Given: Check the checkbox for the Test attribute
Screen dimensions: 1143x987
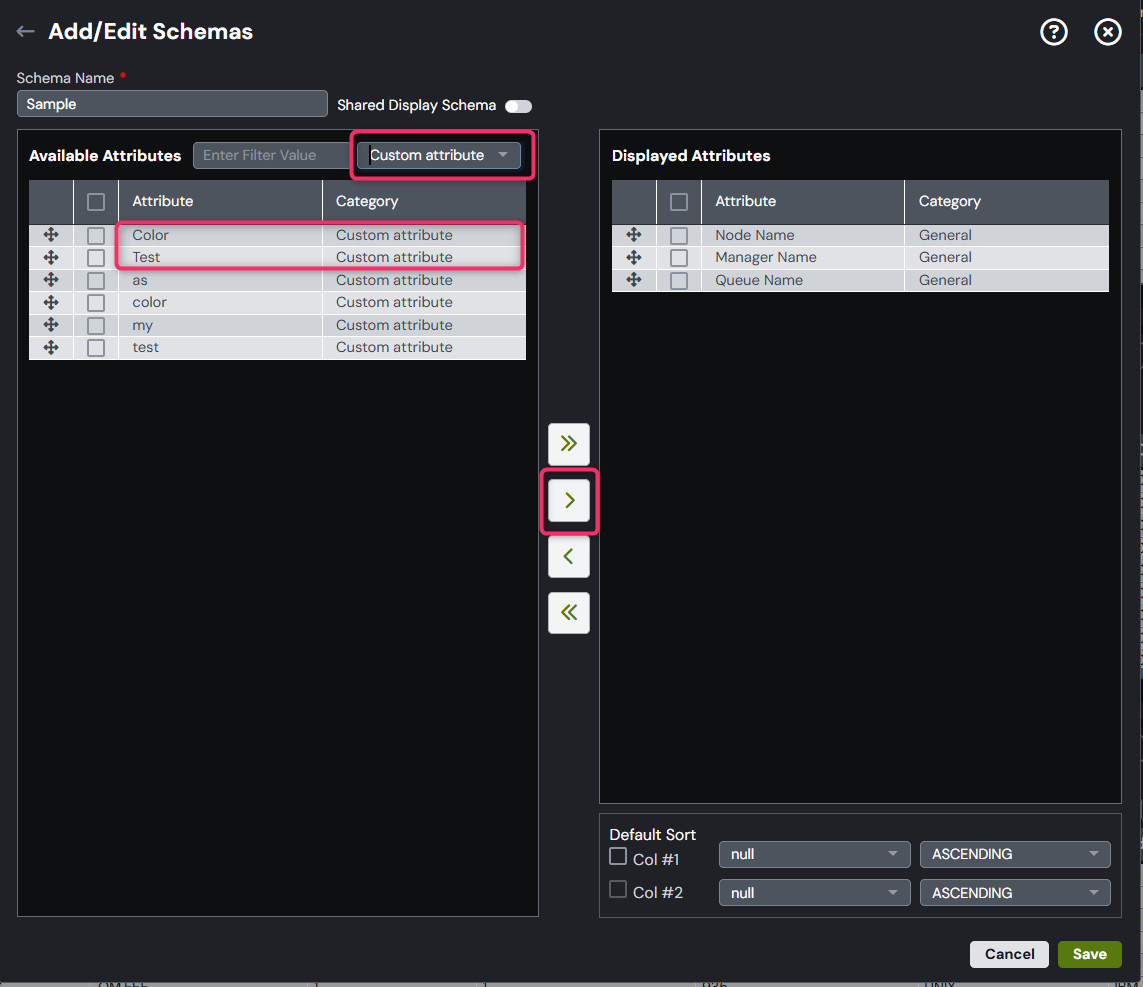Looking at the screenshot, I should [95, 257].
